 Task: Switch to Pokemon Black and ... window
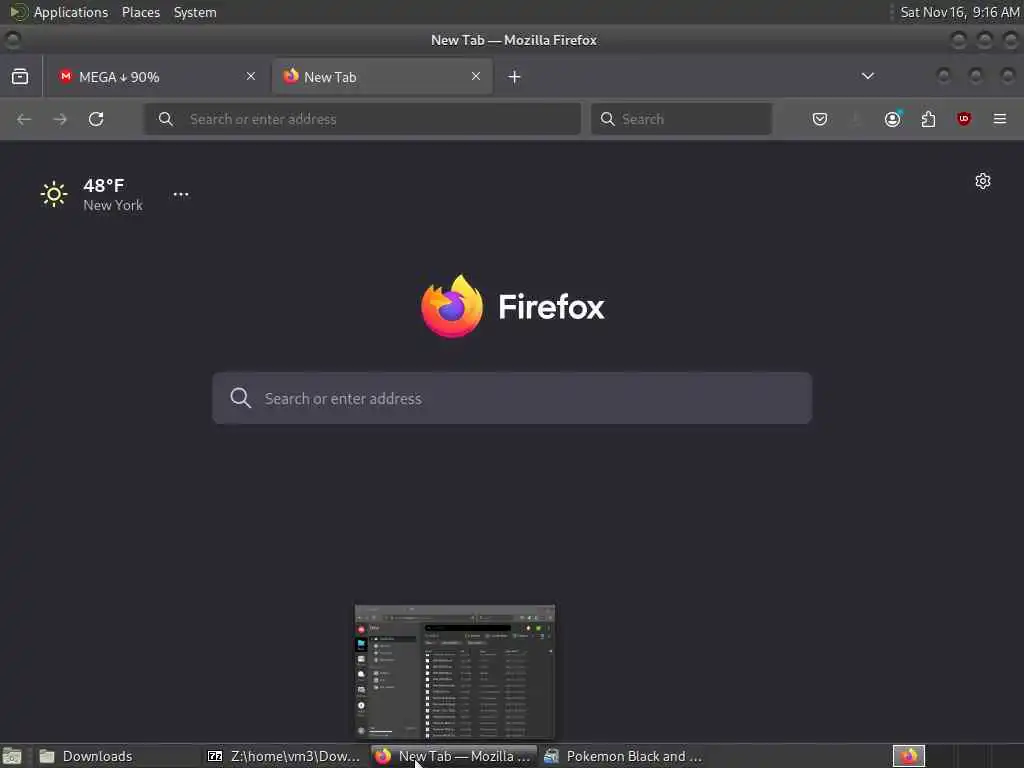tap(624, 756)
